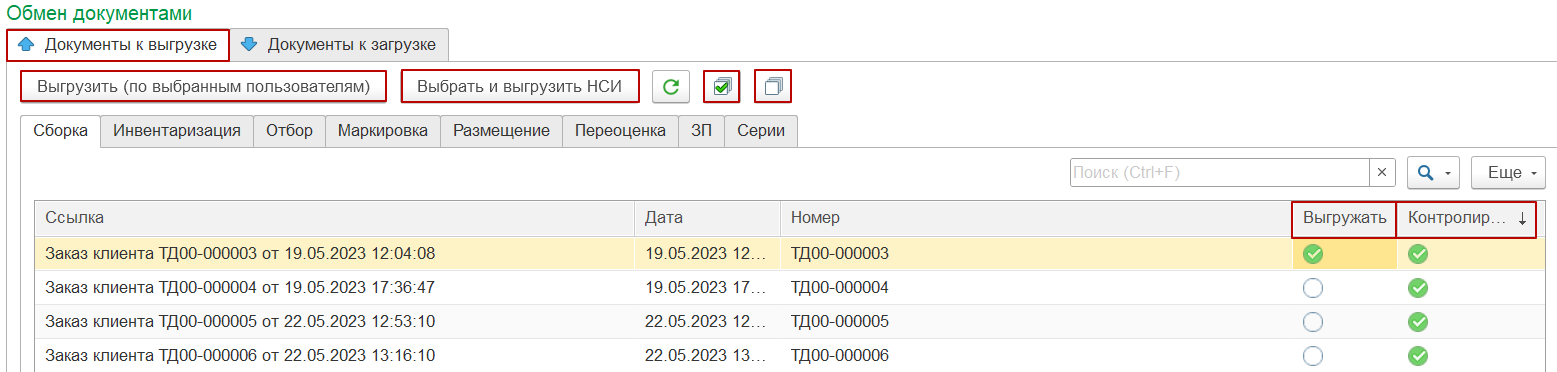Click the check-all documents icon

pyautogui.click(x=721, y=87)
